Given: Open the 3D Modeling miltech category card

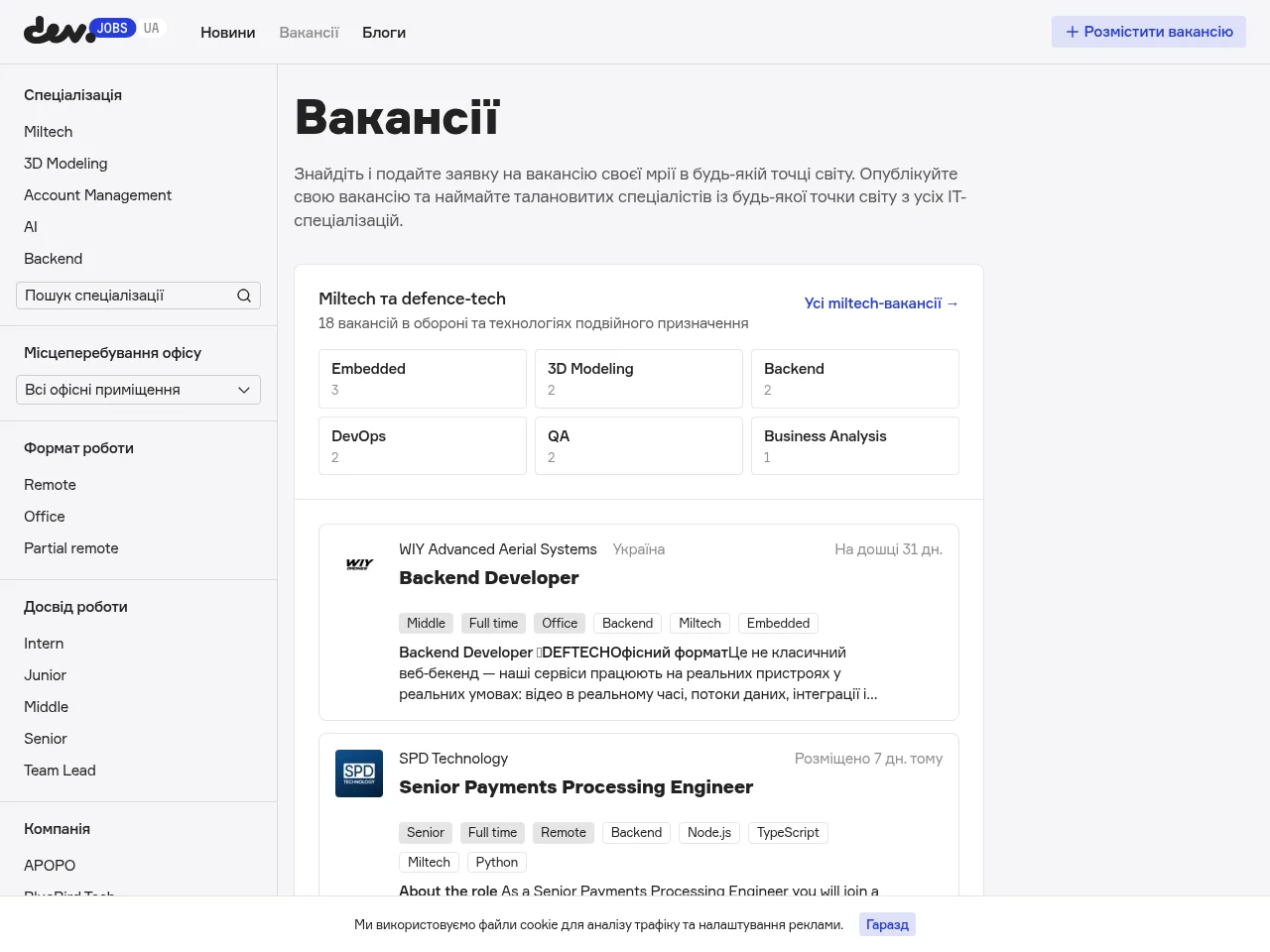Looking at the screenshot, I should tap(639, 379).
